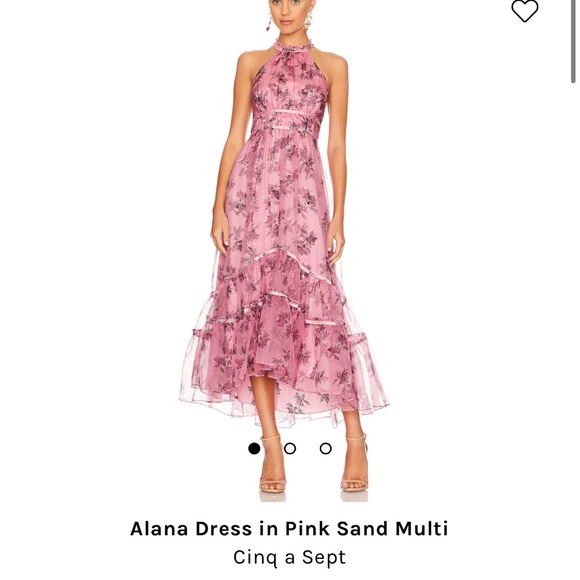Viewport: 580px width, 580px height.
Task: Jump to the third product photo dot
Action: tap(326, 448)
